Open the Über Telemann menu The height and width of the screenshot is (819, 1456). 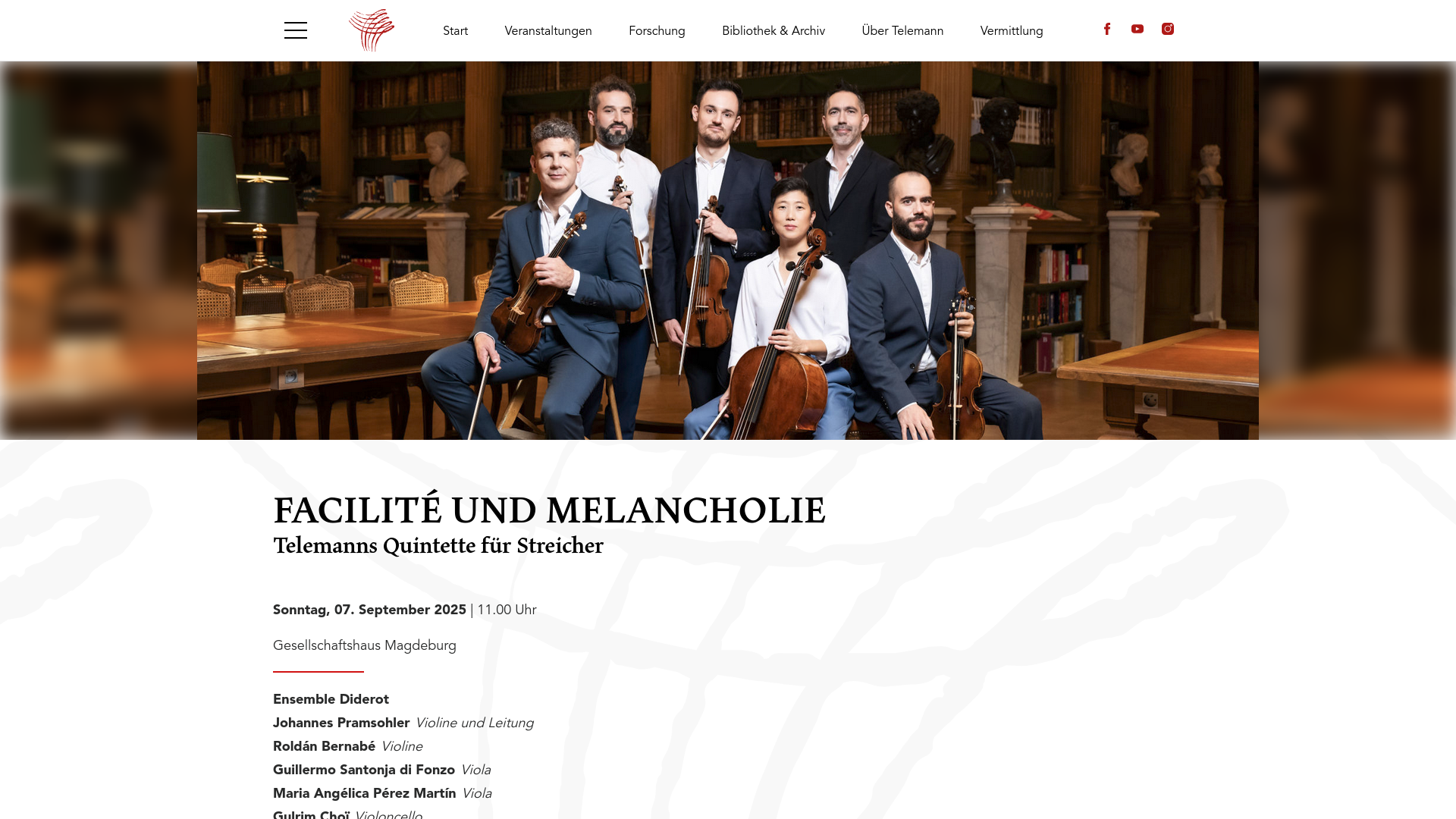(902, 31)
